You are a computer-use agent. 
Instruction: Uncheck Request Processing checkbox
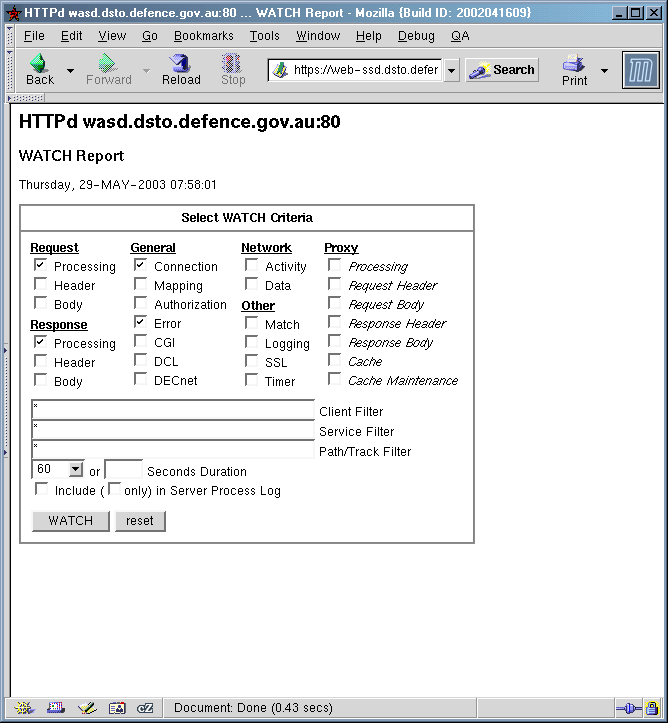click(41, 265)
